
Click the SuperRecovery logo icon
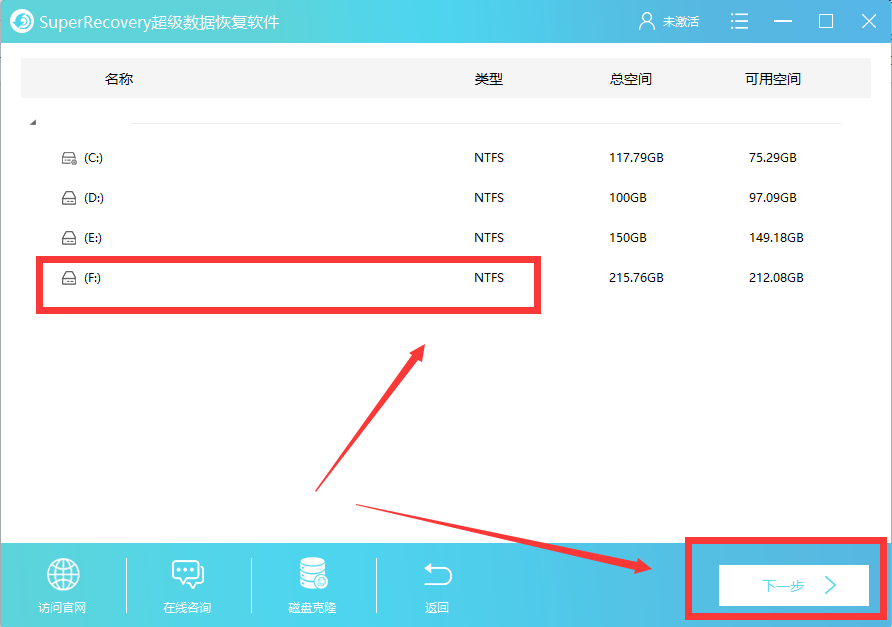[x=22, y=22]
